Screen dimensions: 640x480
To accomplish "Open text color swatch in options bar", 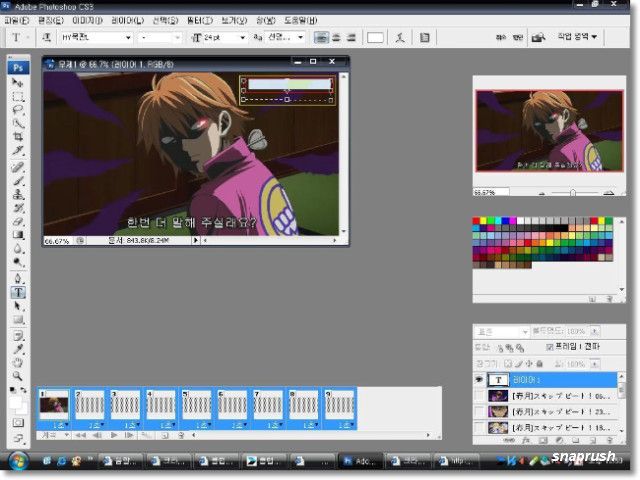I will pos(375,38).
